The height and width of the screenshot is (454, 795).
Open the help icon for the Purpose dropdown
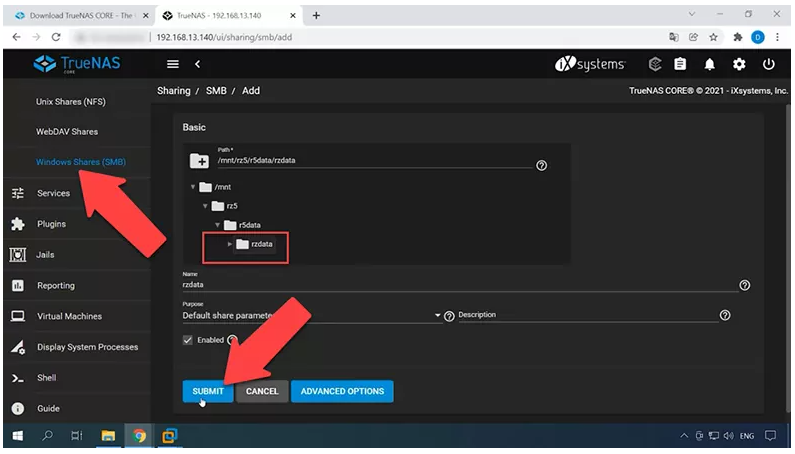449,316
